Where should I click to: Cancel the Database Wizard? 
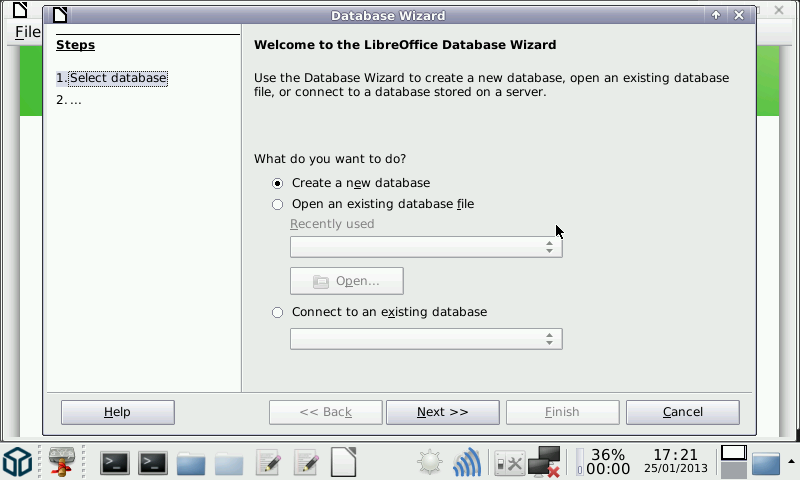[x=682, y=412]
